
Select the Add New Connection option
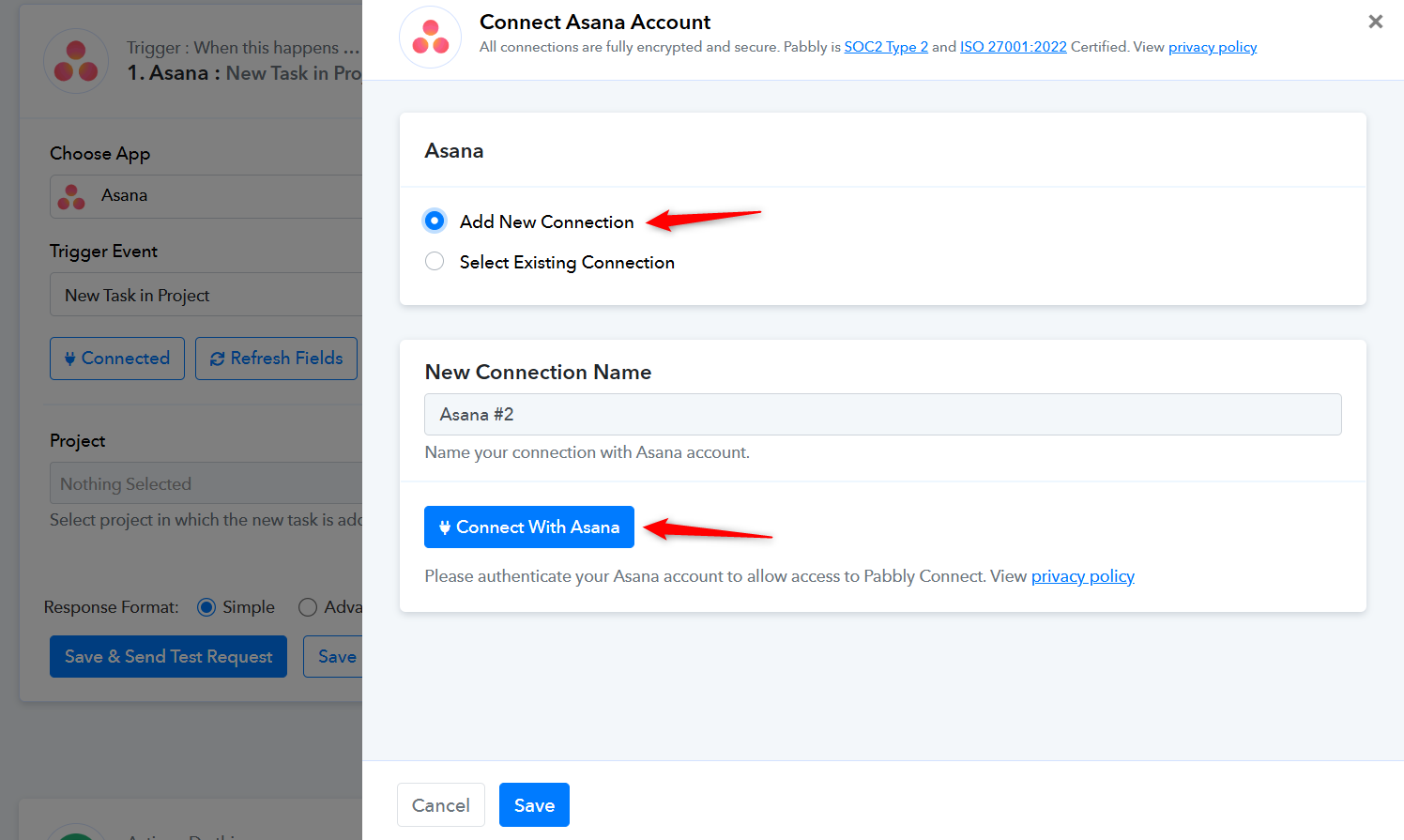pyautogui.click(x=435, y=221)
